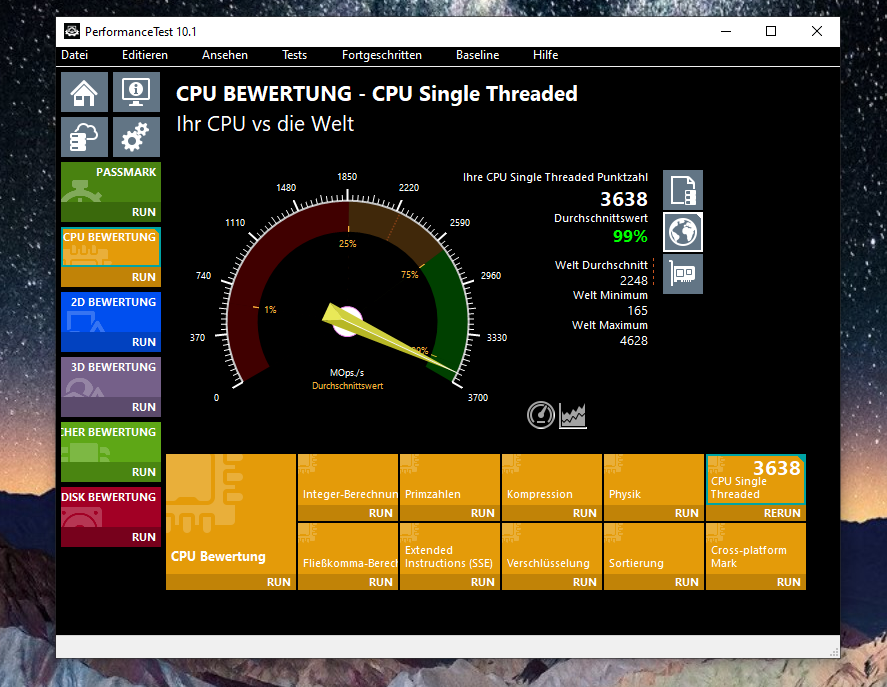Open the system information monitor icon

pos(136,92)
